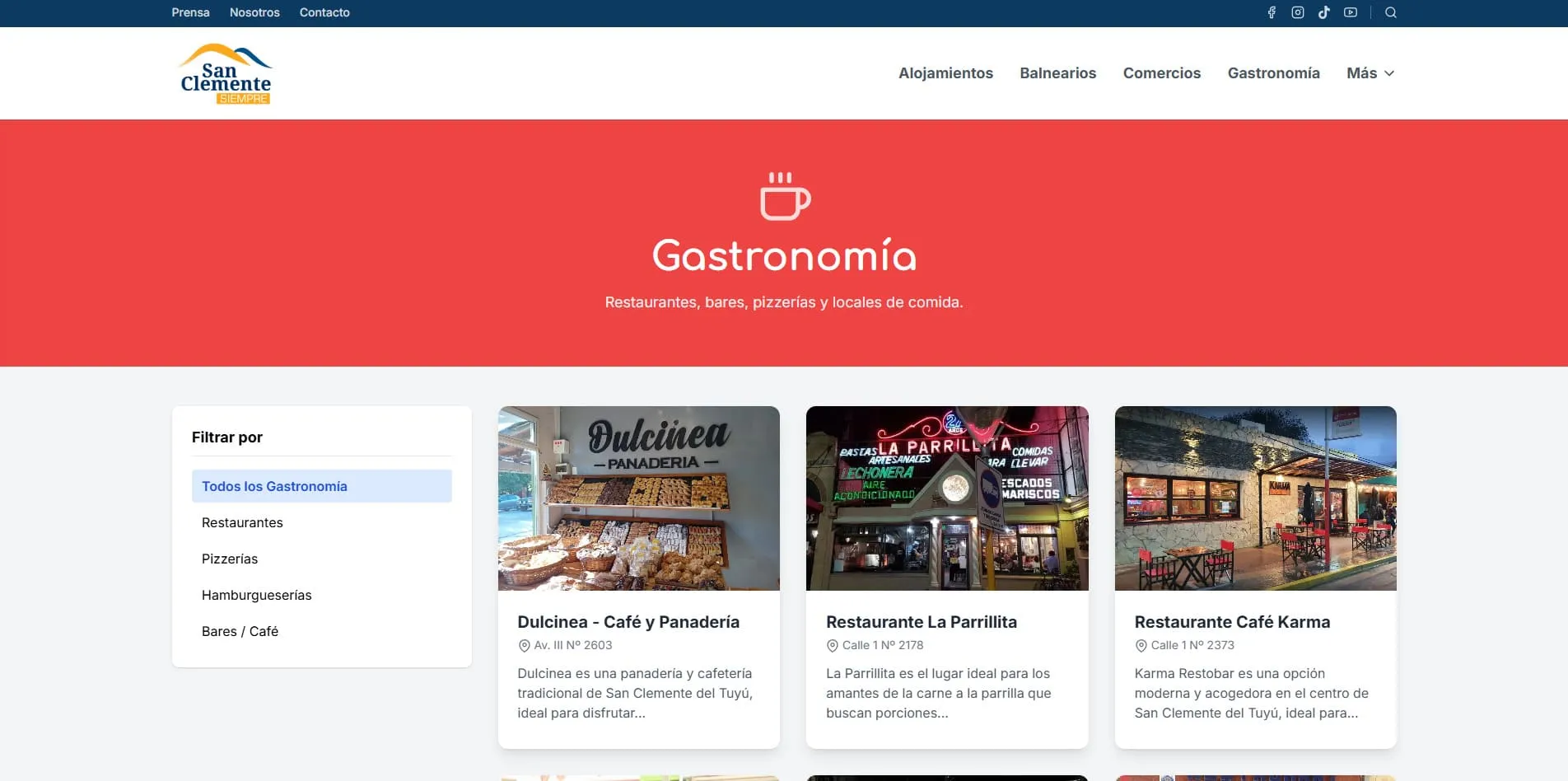
Task: Open the Alojamientos menu item
Action: tap(945, 73)
